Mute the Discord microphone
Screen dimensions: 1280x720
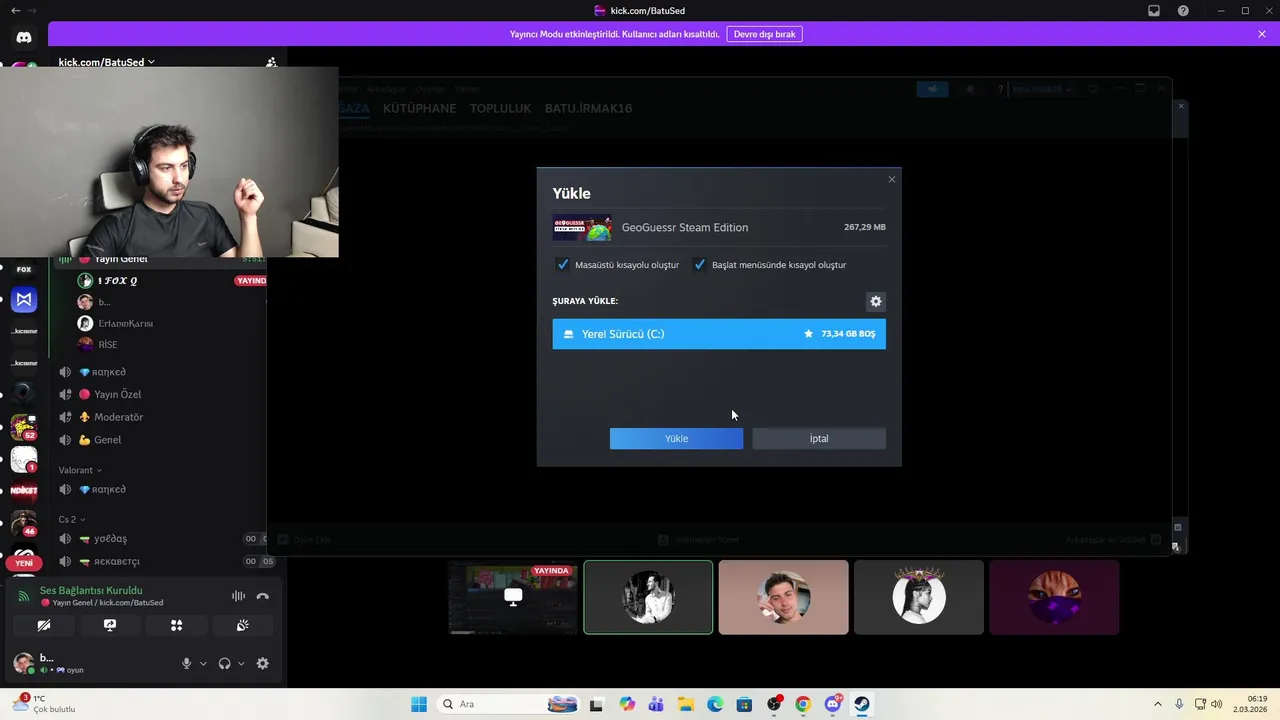[186, 663]
